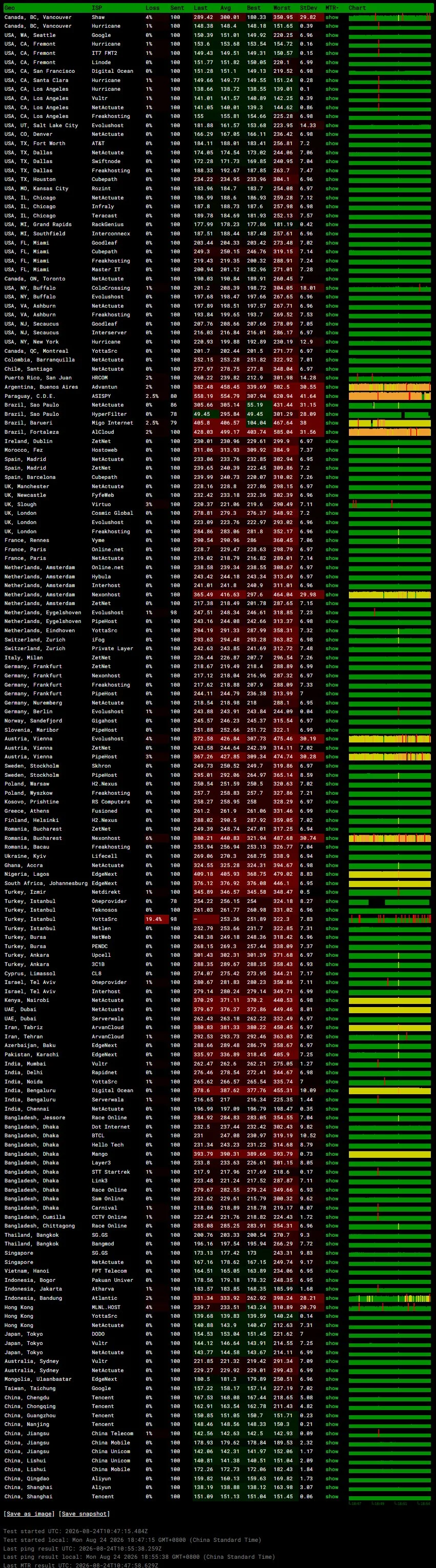Open chart for Vienna Evoluhost row
The height and width of the screenshot is (1568, 436).
pos(390,739)
